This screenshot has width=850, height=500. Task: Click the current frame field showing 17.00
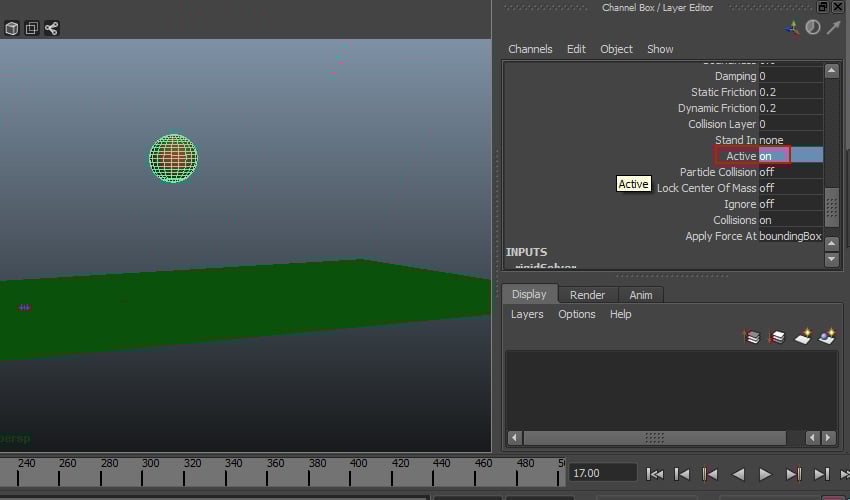click(x=602, y=473)
